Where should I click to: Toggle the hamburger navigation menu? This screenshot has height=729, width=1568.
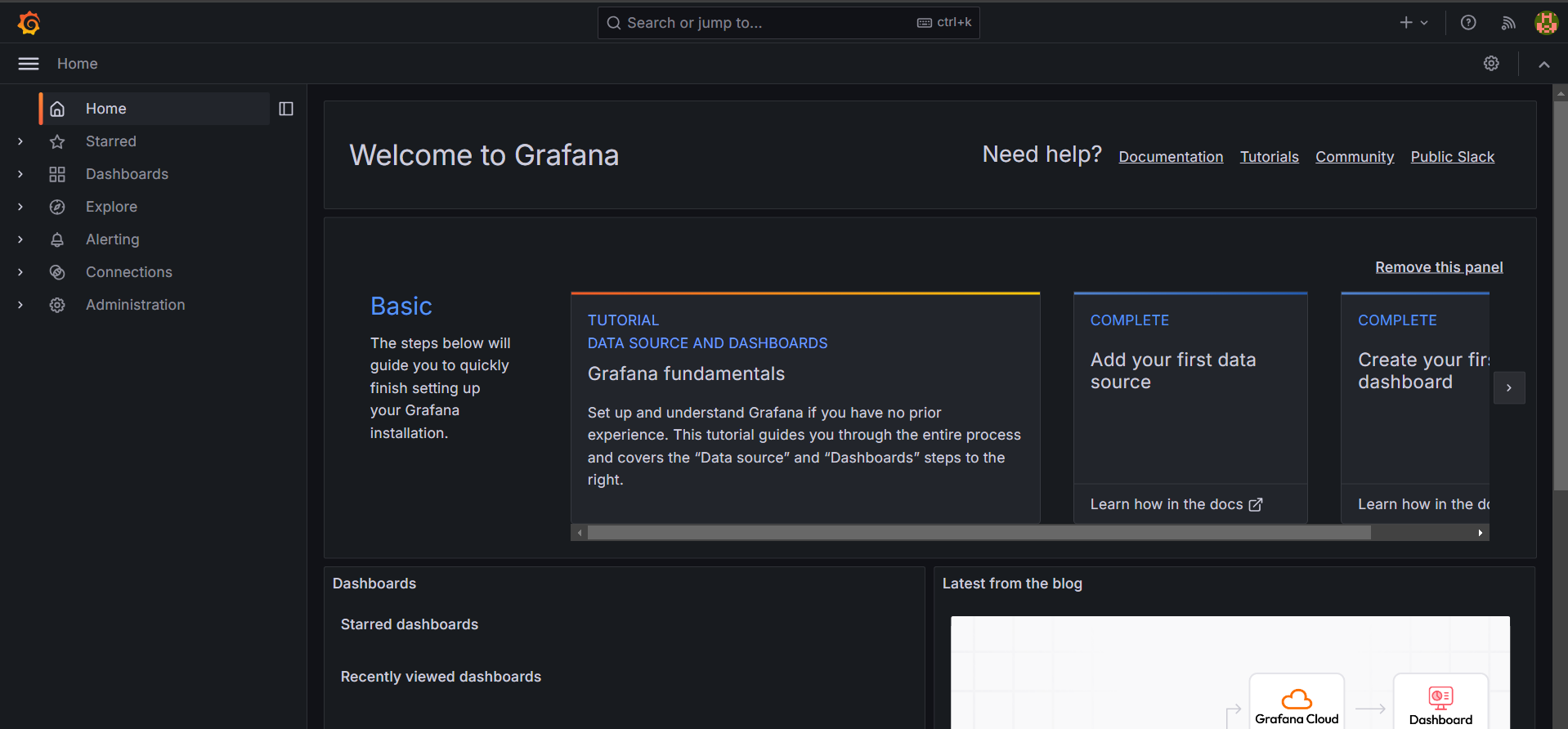point(29,64)
